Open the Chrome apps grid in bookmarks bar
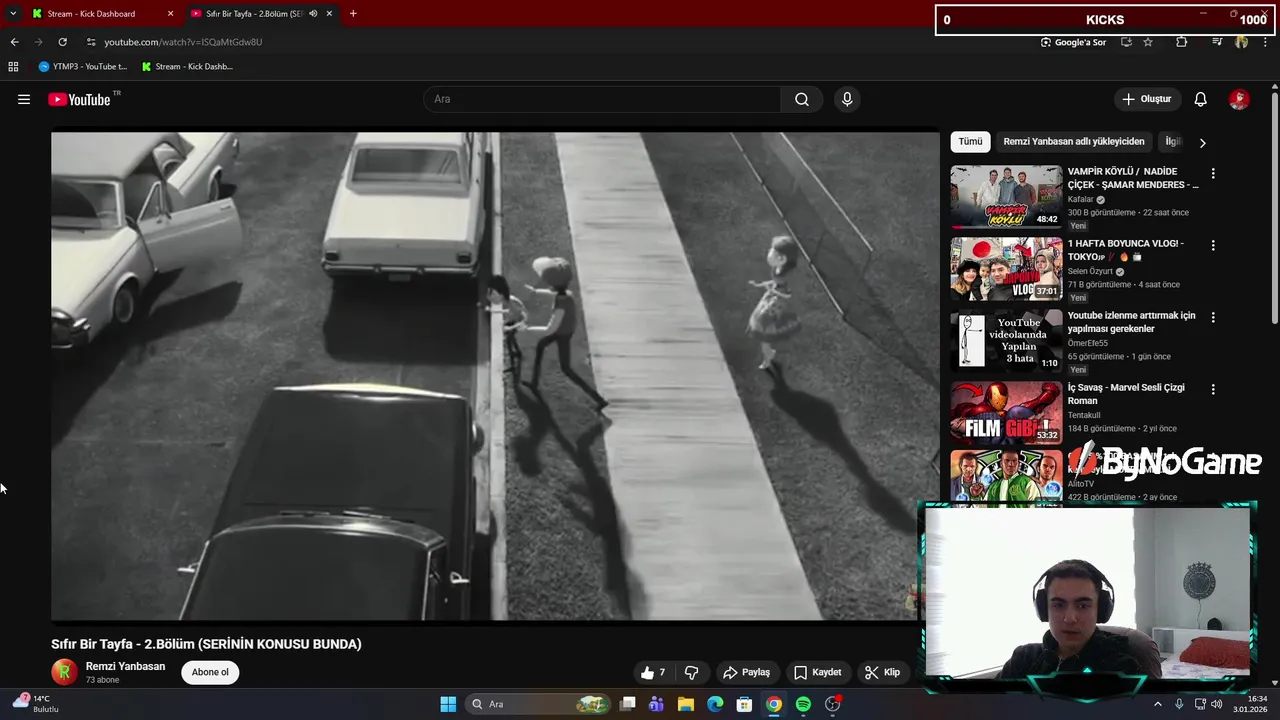1280x720 pixels. click(x=13, y=67)
